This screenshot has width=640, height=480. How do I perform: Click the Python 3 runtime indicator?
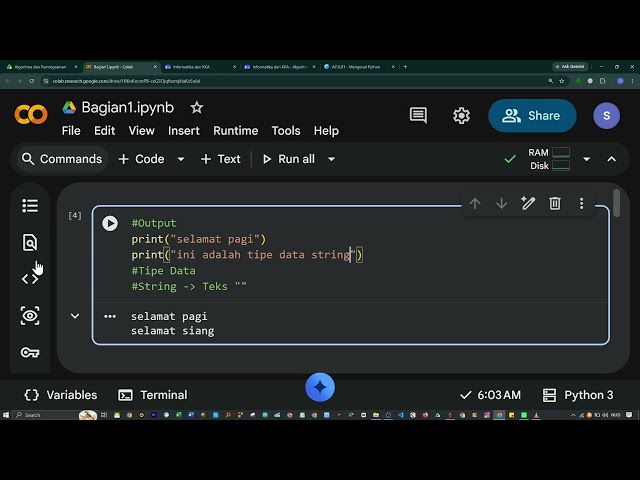(x=578, y=395)
